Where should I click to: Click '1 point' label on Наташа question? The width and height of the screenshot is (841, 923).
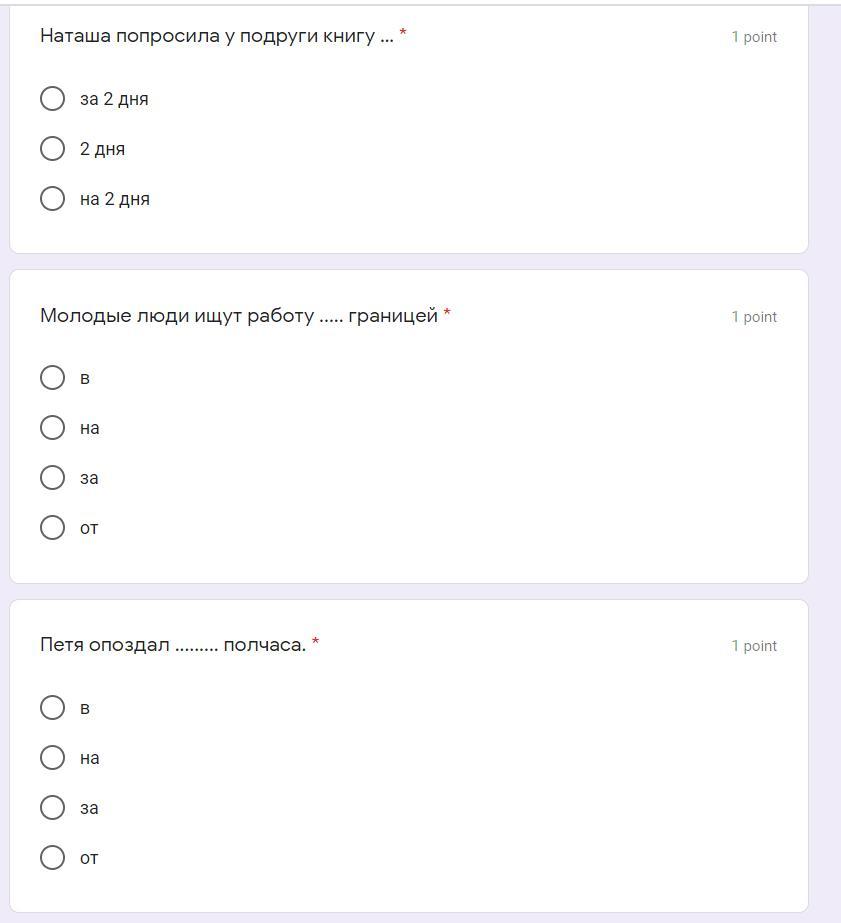click(x=753, y=37)
